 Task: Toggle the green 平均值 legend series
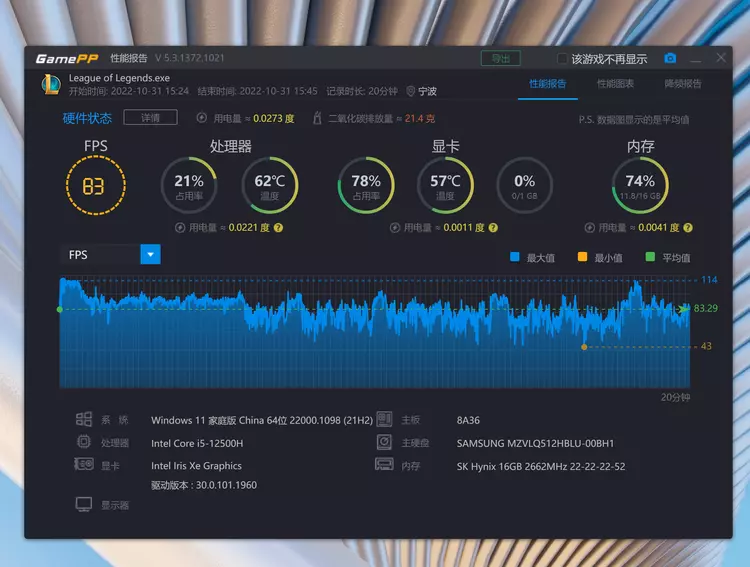(650, 257)
